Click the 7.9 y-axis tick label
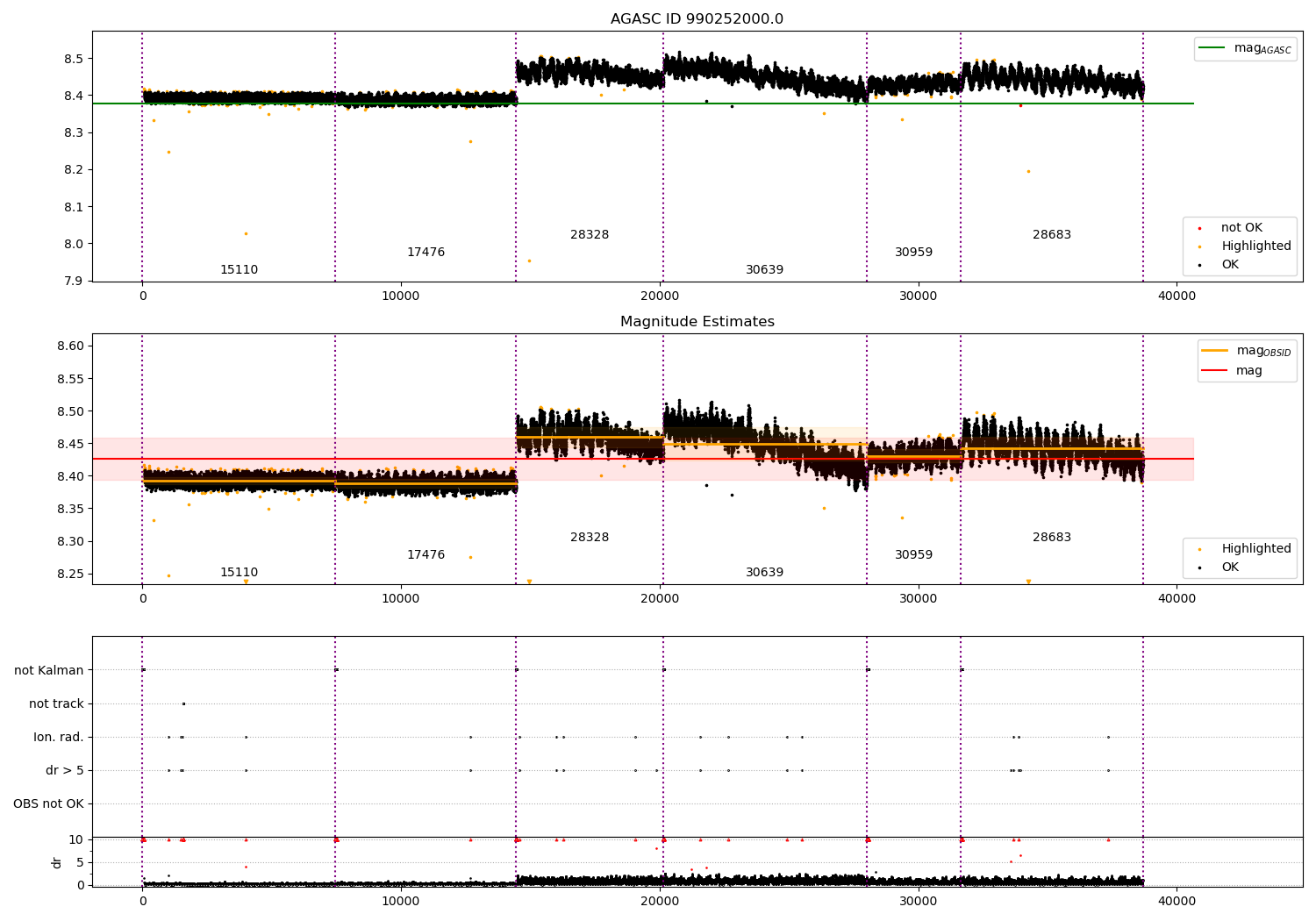Viewport: 1316px width, 921px height. click(73, 282)
